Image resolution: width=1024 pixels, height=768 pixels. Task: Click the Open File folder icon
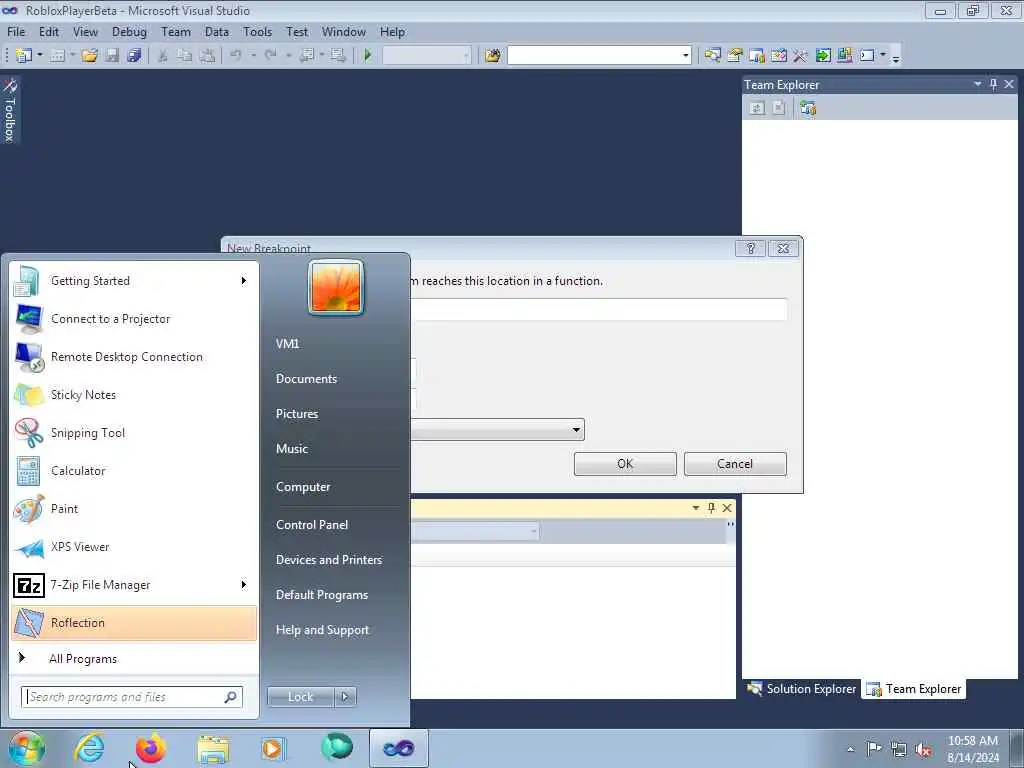pyautogui.click(x=89, y=56)
